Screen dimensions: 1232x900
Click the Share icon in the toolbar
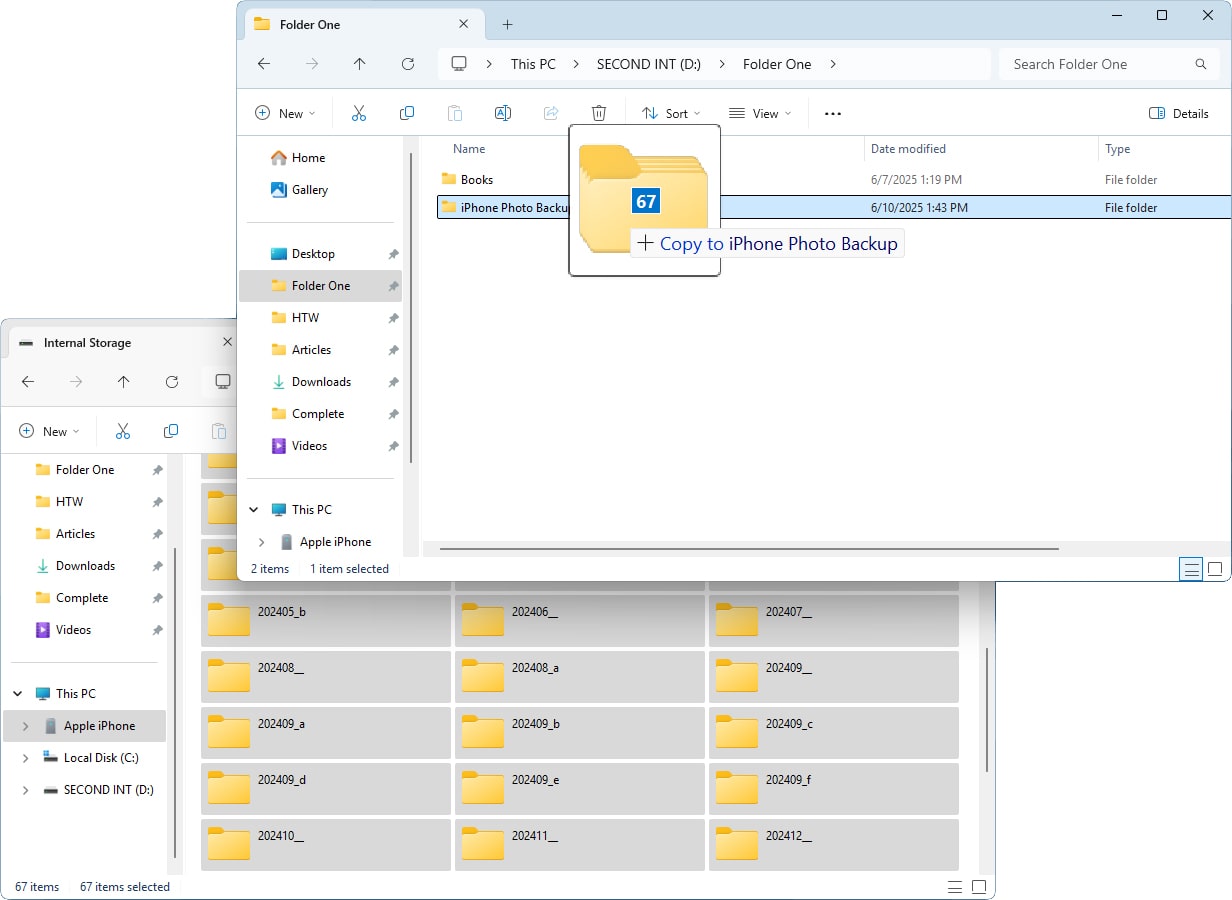551,113
